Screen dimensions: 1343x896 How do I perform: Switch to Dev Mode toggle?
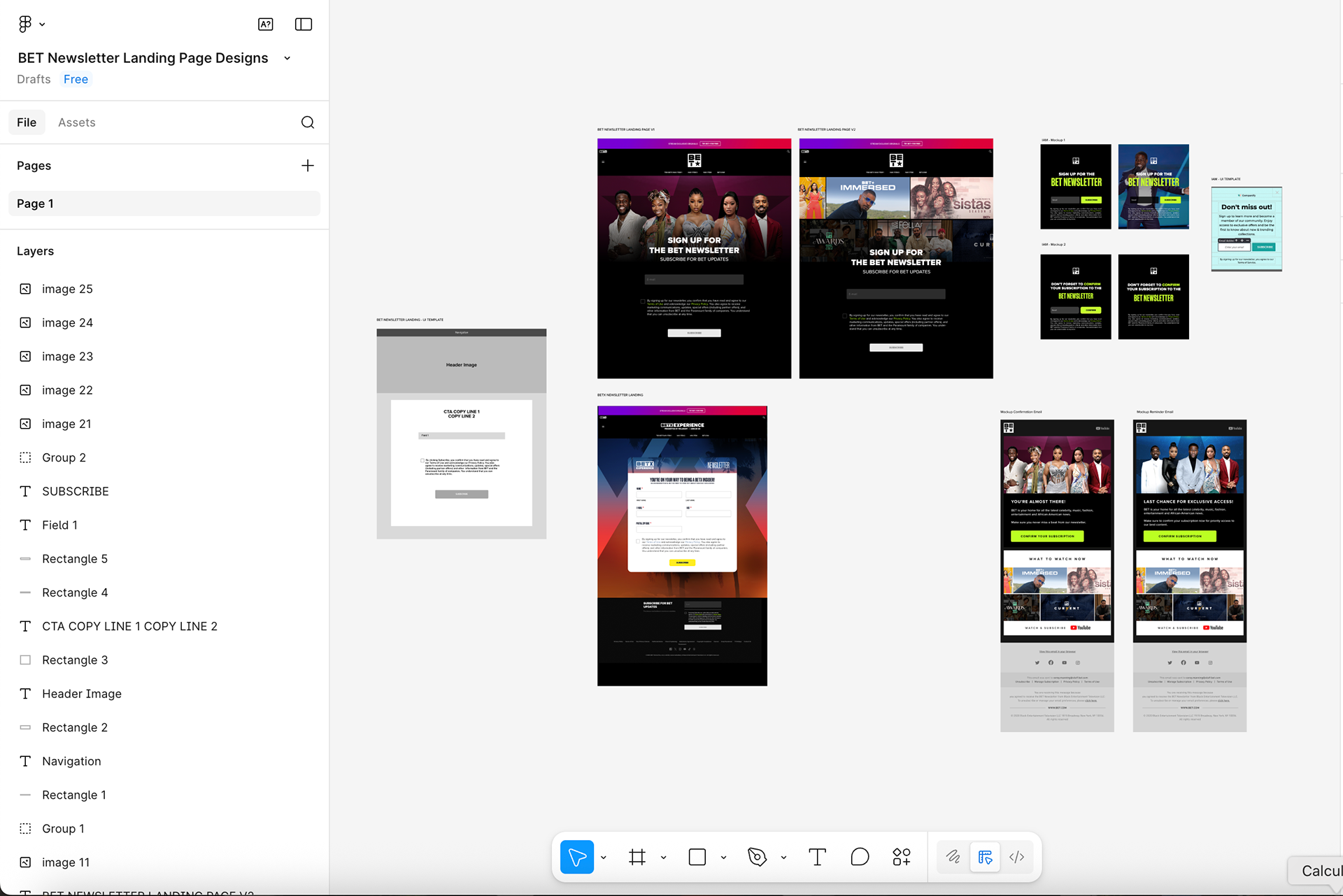coord(1017,857)
